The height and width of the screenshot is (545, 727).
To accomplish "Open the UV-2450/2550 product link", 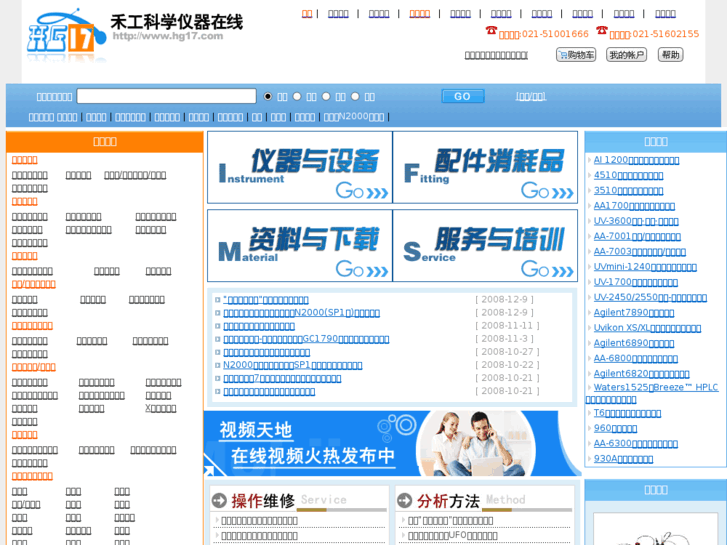I will click(650, 298).
